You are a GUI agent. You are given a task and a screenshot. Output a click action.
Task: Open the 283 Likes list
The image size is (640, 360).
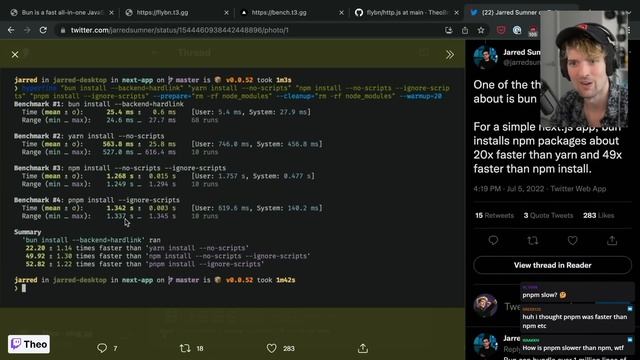598,216
